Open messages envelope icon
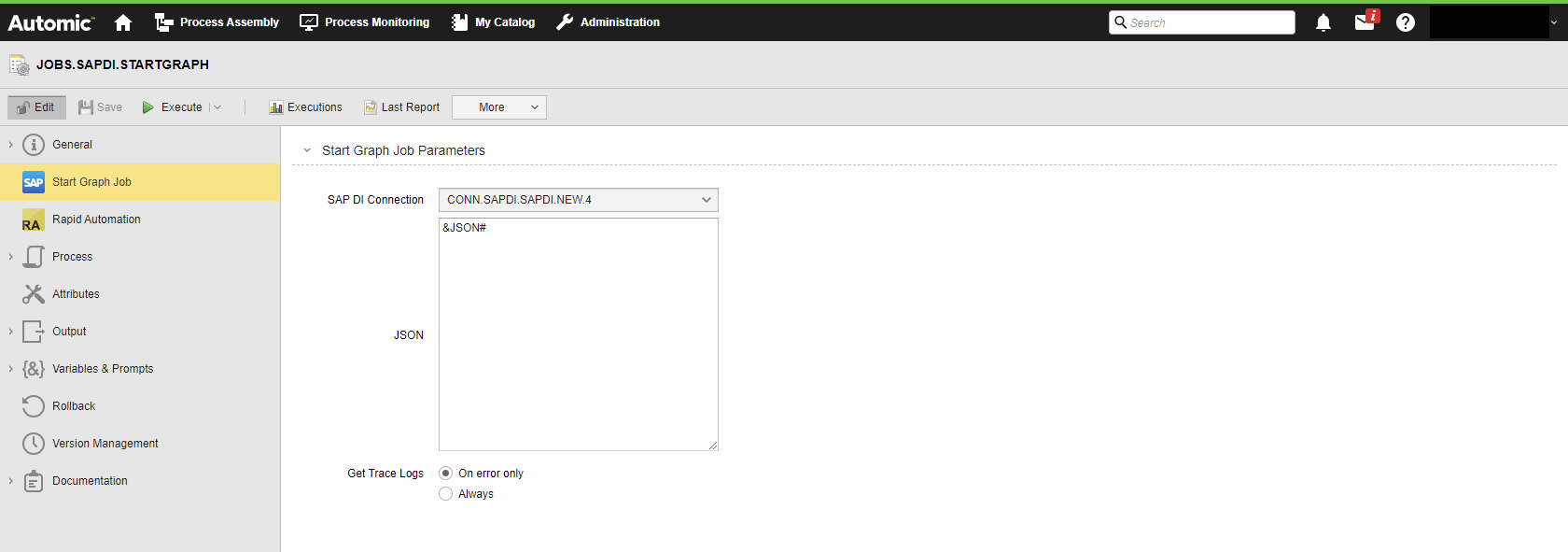Viewport: 1568px width, 552px height. [x=1365, y=21]
